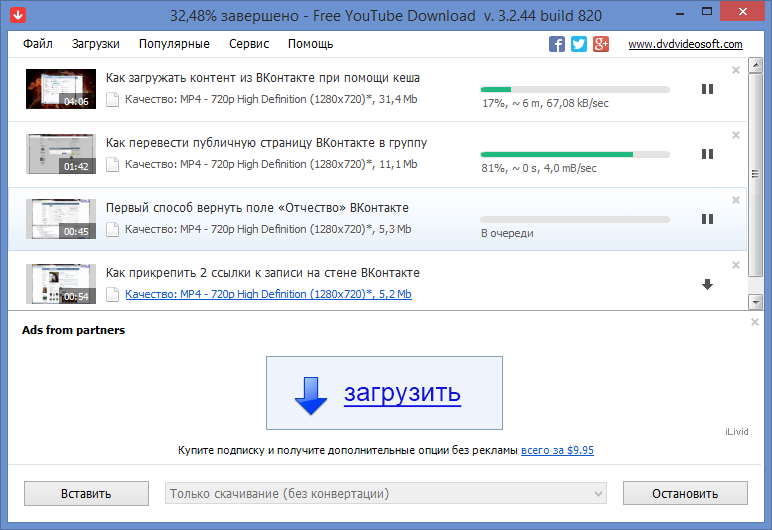
Task: Open the Facebook icon link
Action: [x=557, y=44]
